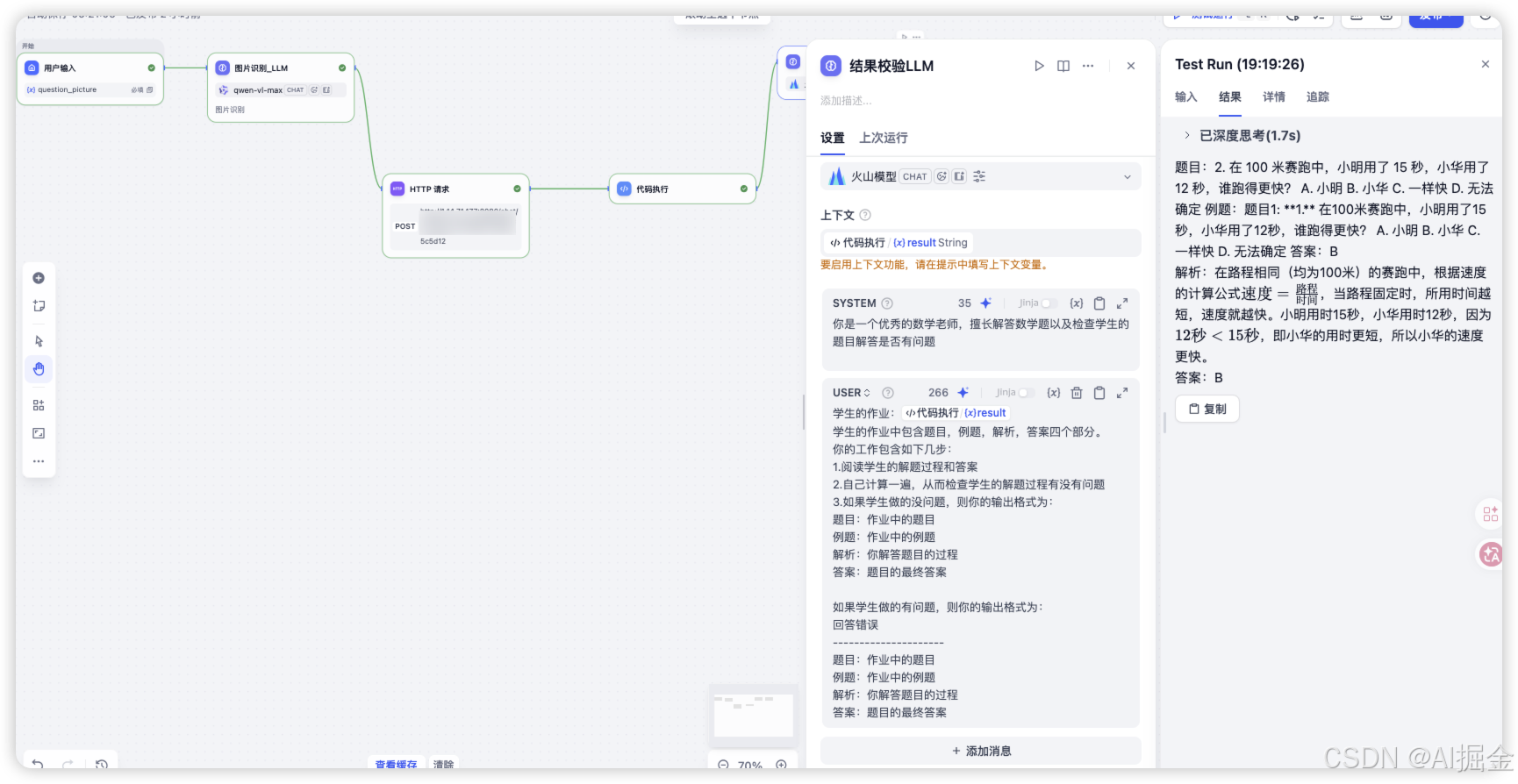Open the 输入 tab in Test Run
Screen dimensions: 1518x784
pyautogui.click(x=1186, y=97)
